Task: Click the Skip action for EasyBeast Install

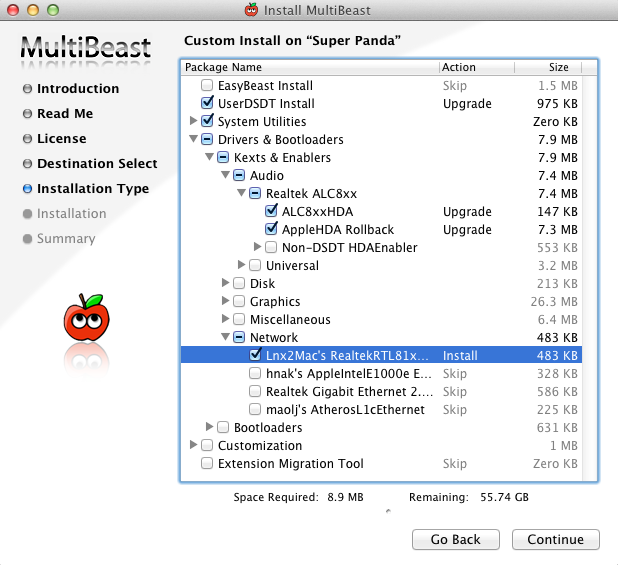Action: 454,85
